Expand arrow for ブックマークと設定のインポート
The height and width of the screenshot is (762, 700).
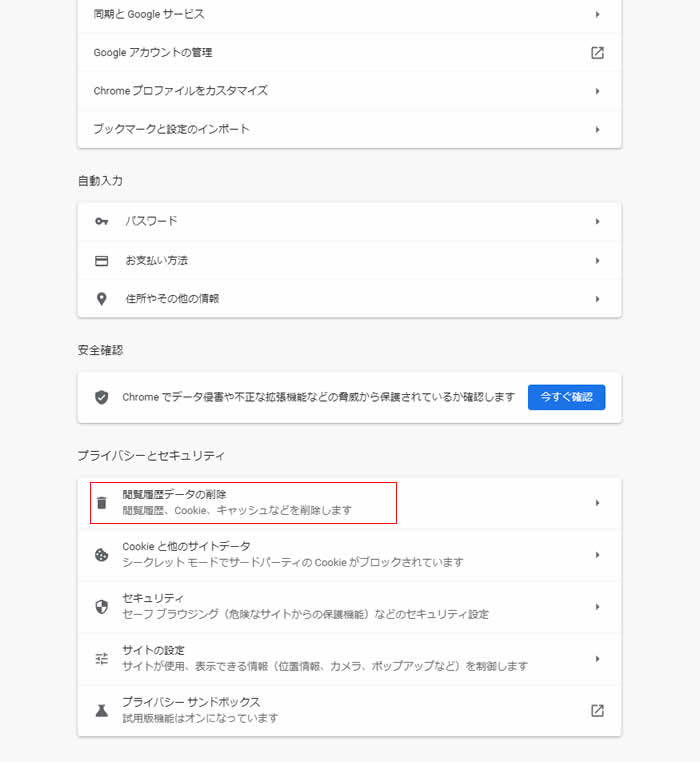(x=597, y=129)
